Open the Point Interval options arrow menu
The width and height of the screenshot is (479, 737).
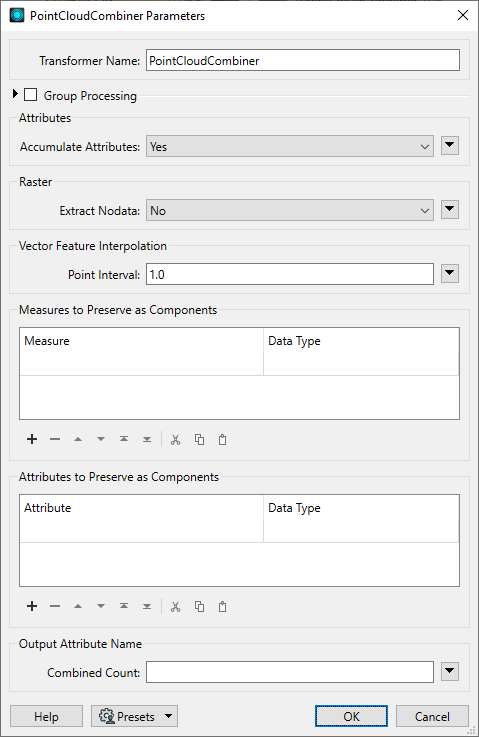pos(450,273)
